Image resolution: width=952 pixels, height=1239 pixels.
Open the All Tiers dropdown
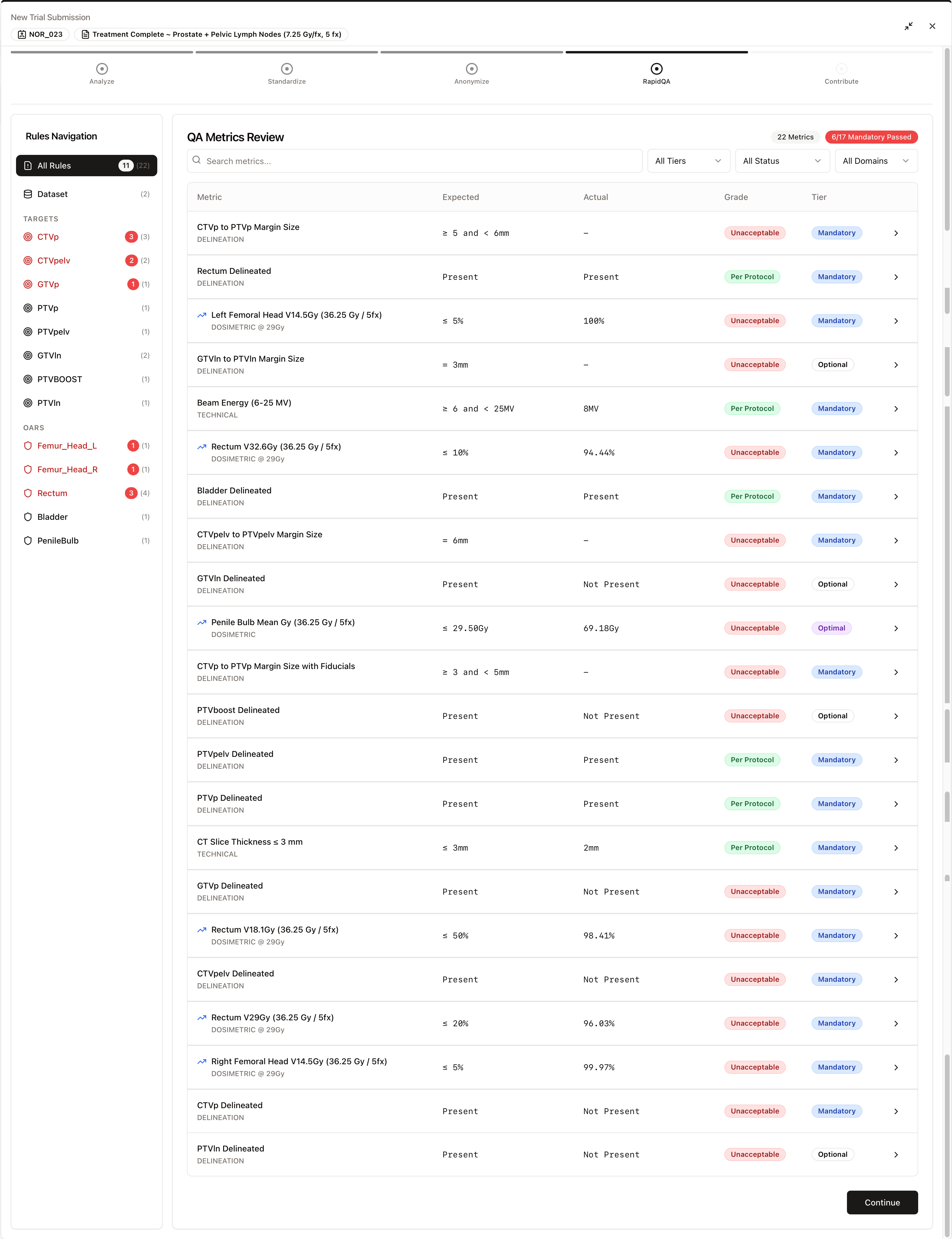click(688, 161)
